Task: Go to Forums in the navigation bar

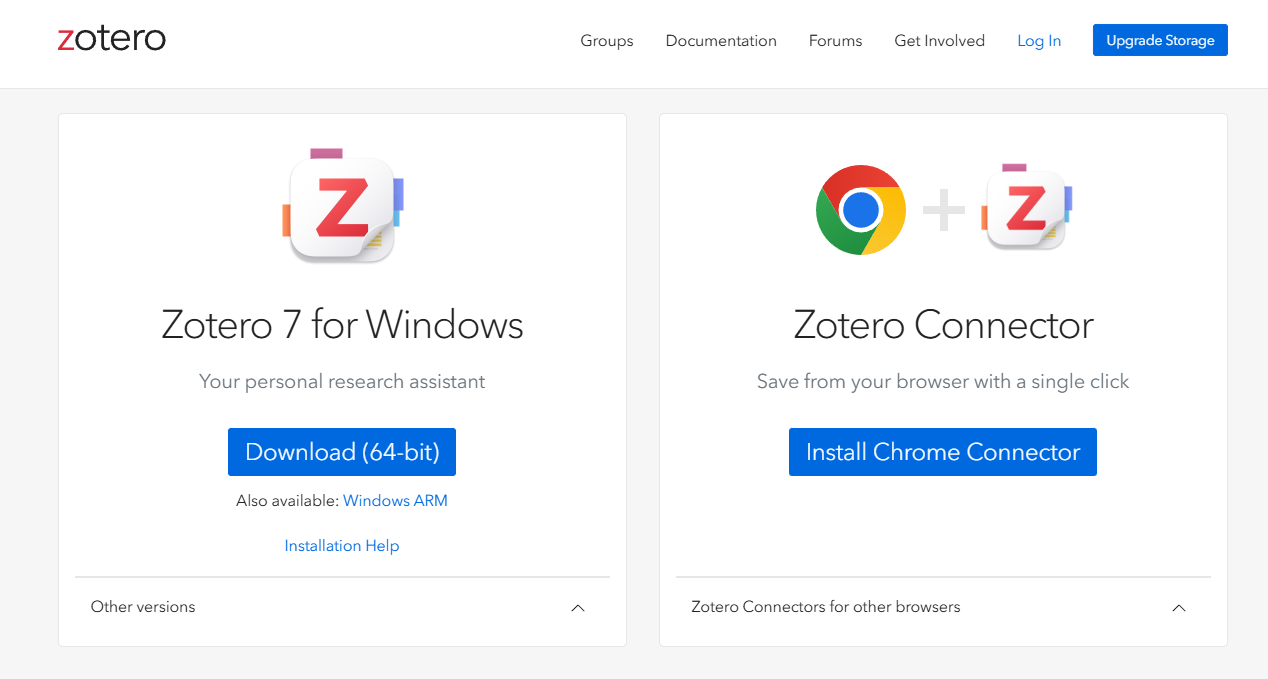Action: (835, 41)
